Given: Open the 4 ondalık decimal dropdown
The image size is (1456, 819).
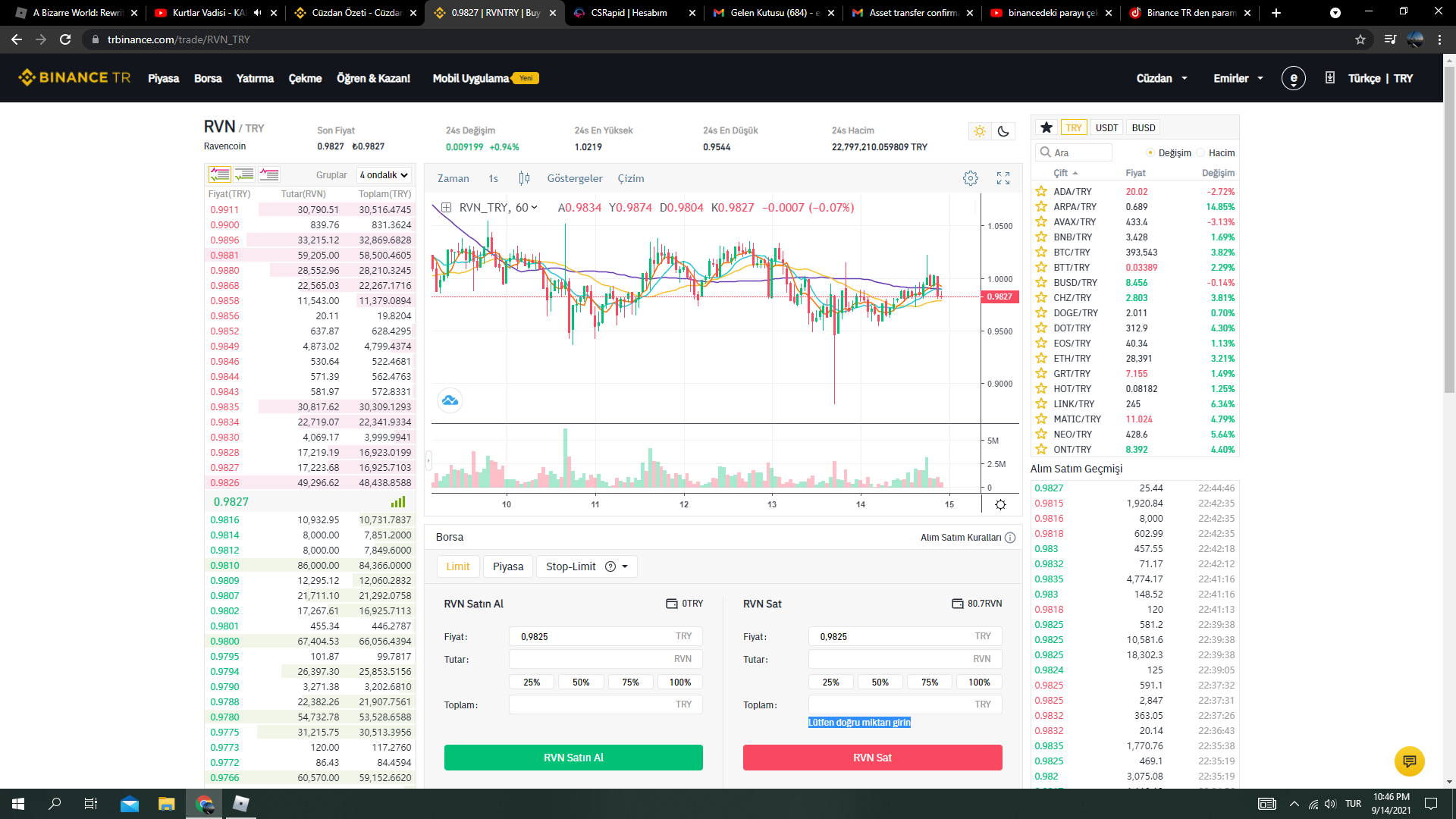Looking at the screenshot, I should tap(384, 175).
